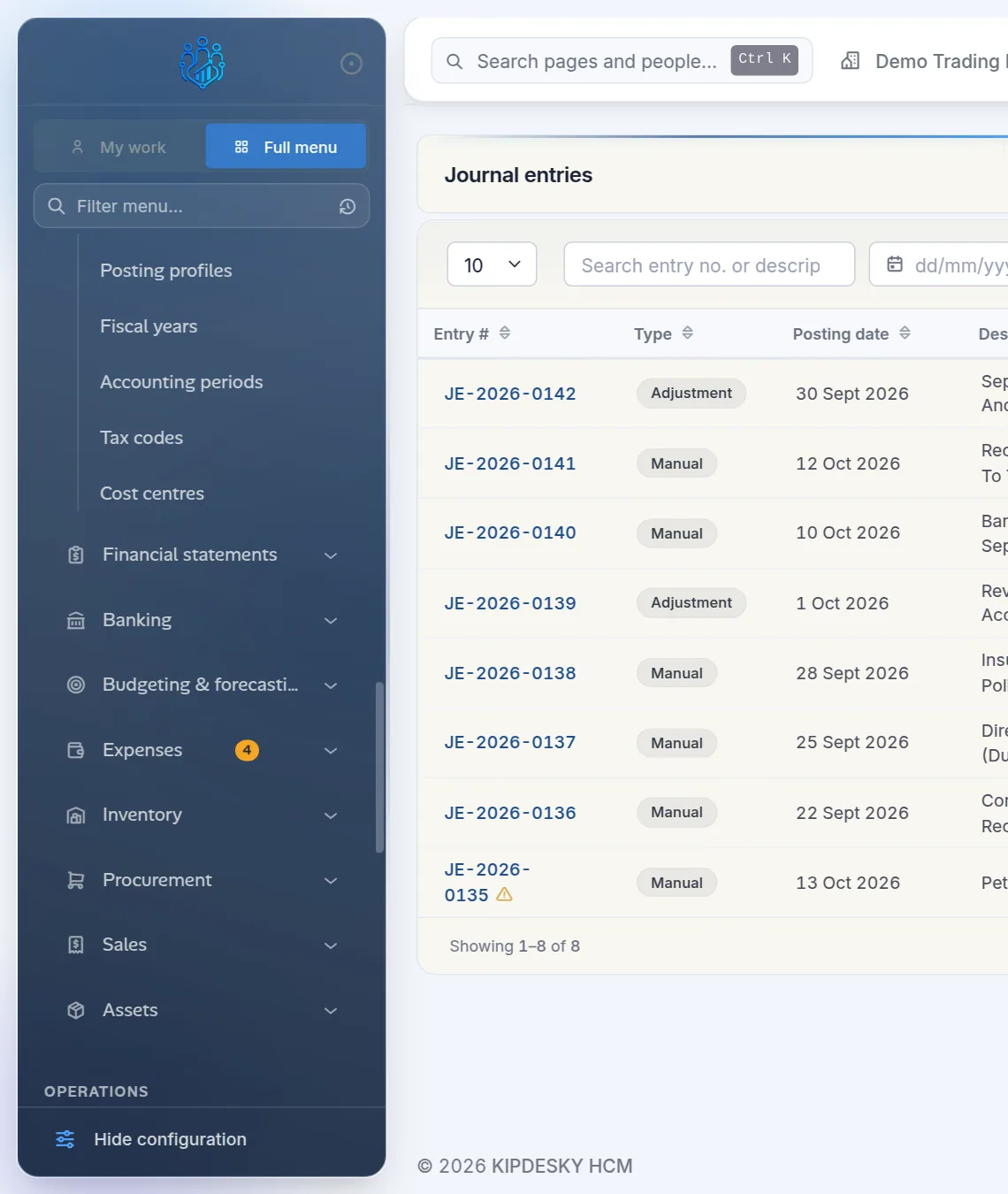The image size is (1008, 1194).
Task: Click the Assets box icon
Action: 76,1010
